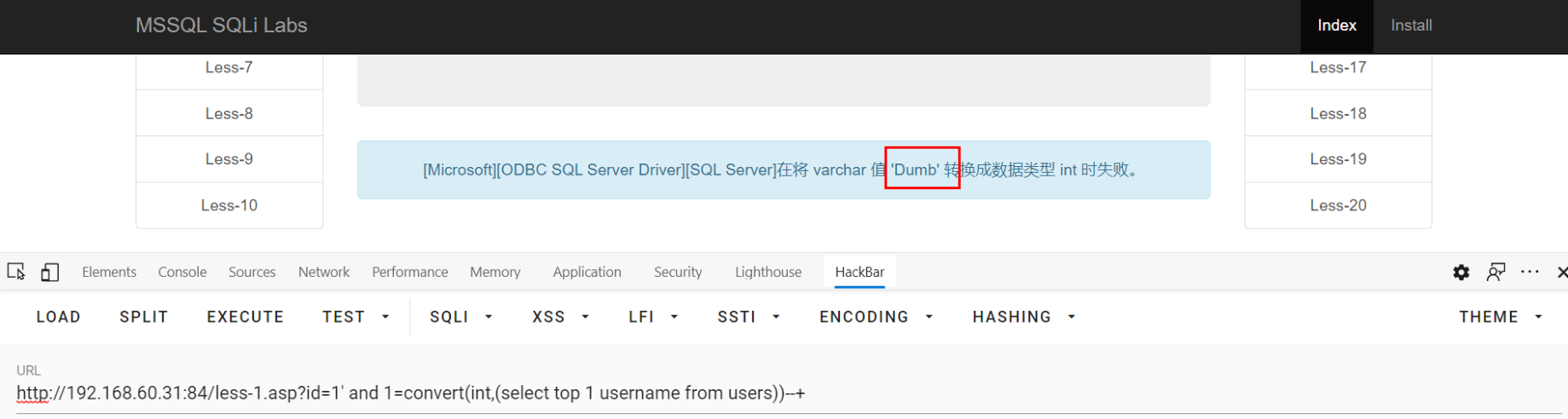Switch to the Elements tab

coord(109,272)
